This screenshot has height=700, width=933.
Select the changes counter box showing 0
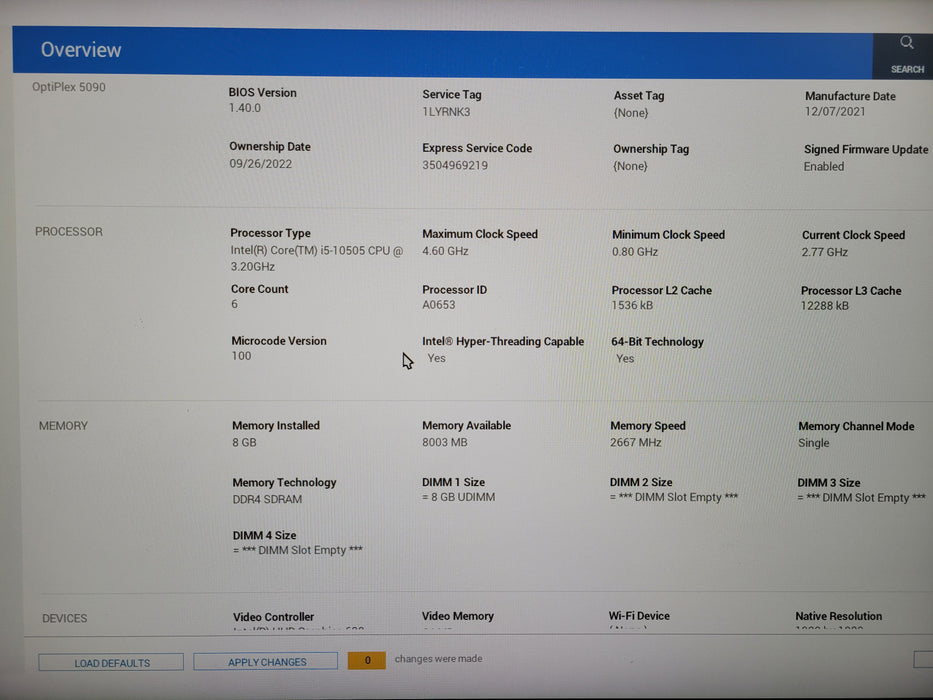[x=367, y=660]
